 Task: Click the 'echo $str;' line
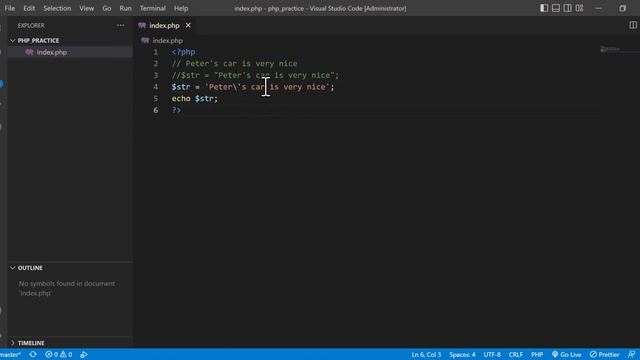195,99
